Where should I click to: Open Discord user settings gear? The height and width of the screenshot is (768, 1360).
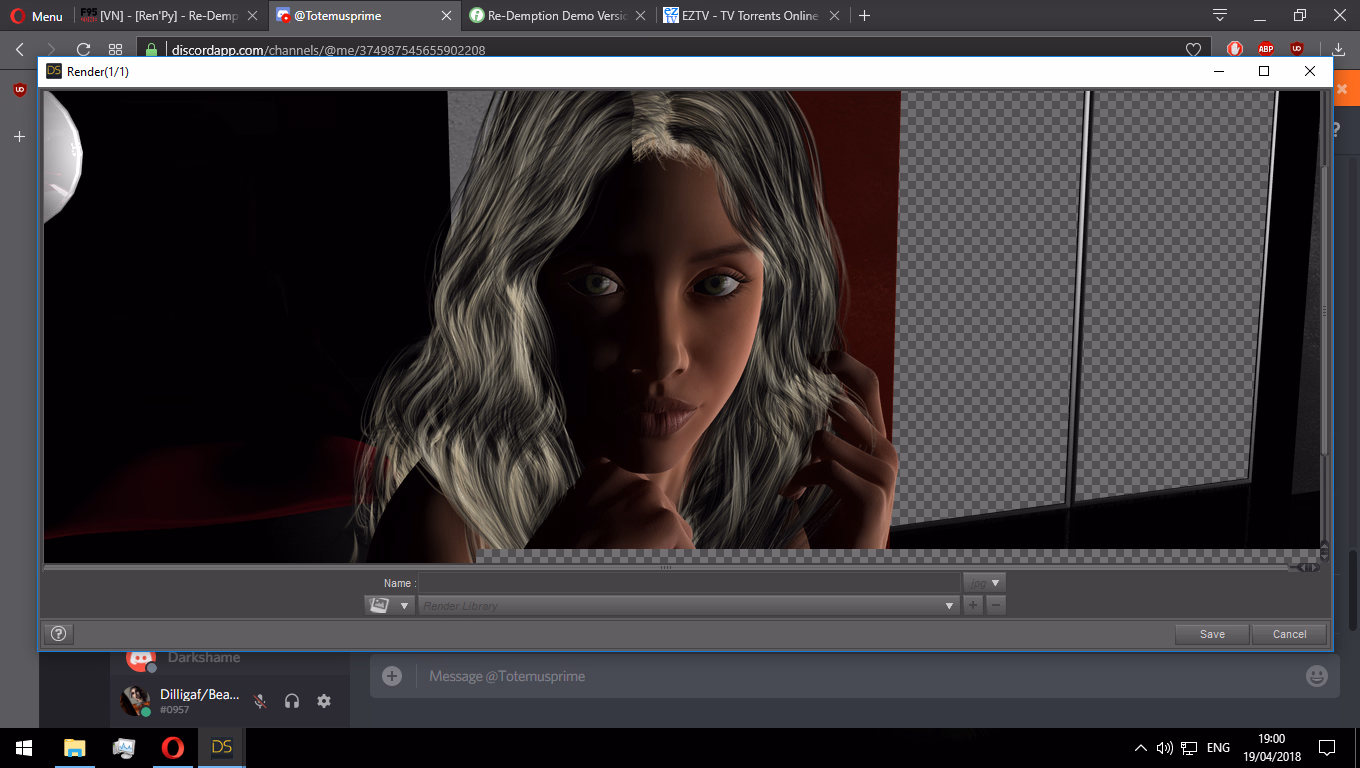click(324, 701)
